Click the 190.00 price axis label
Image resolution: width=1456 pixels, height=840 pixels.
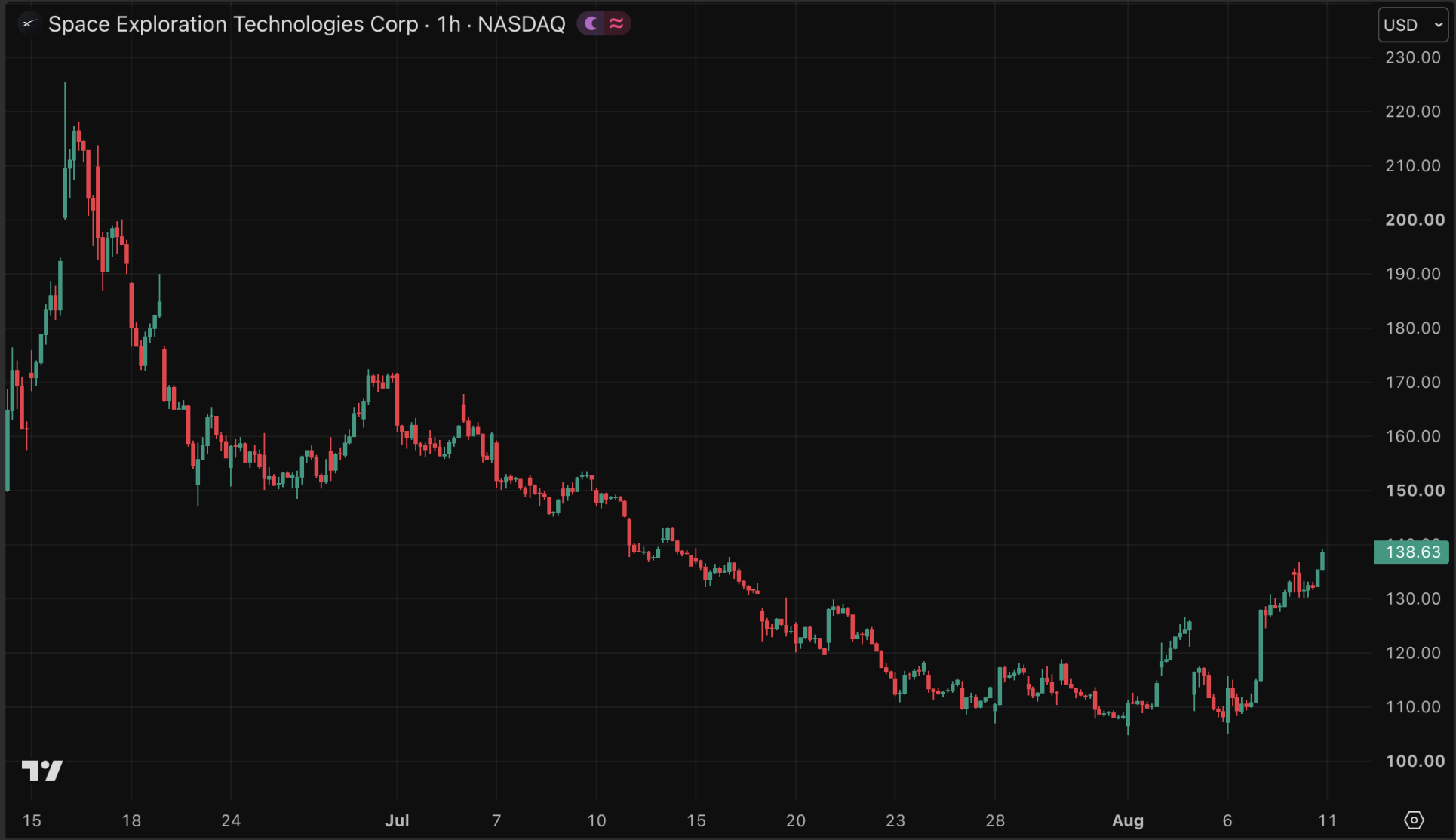click(1413, 274)
